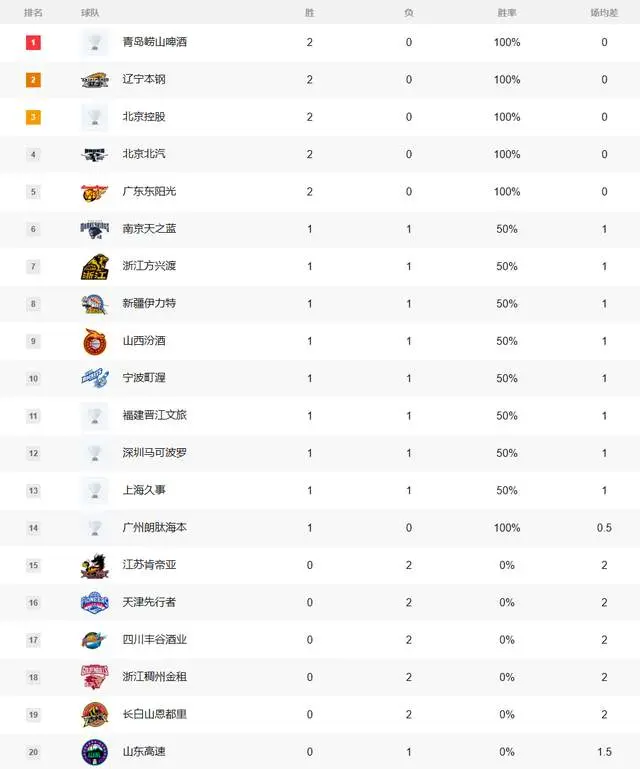
Task: Click the Guangdong Dongyangguang team logo
Action: click(x=94, y=192)
